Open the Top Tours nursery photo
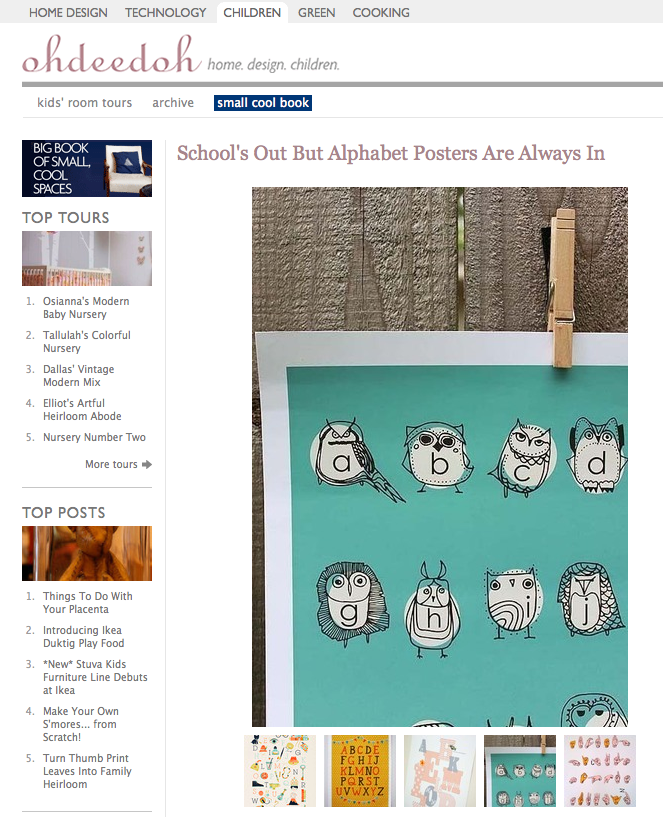Viewport: 663px width, 817px height. point(87,258)
